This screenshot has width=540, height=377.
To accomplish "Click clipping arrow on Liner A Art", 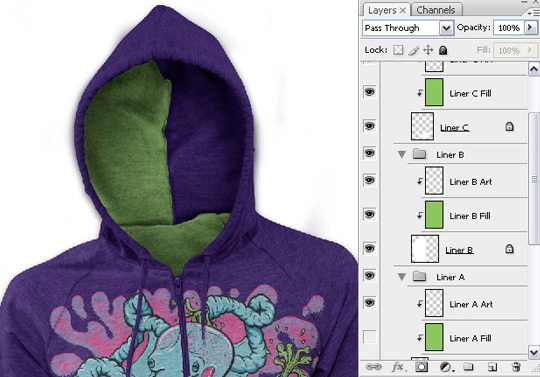I will pos(420,303).
